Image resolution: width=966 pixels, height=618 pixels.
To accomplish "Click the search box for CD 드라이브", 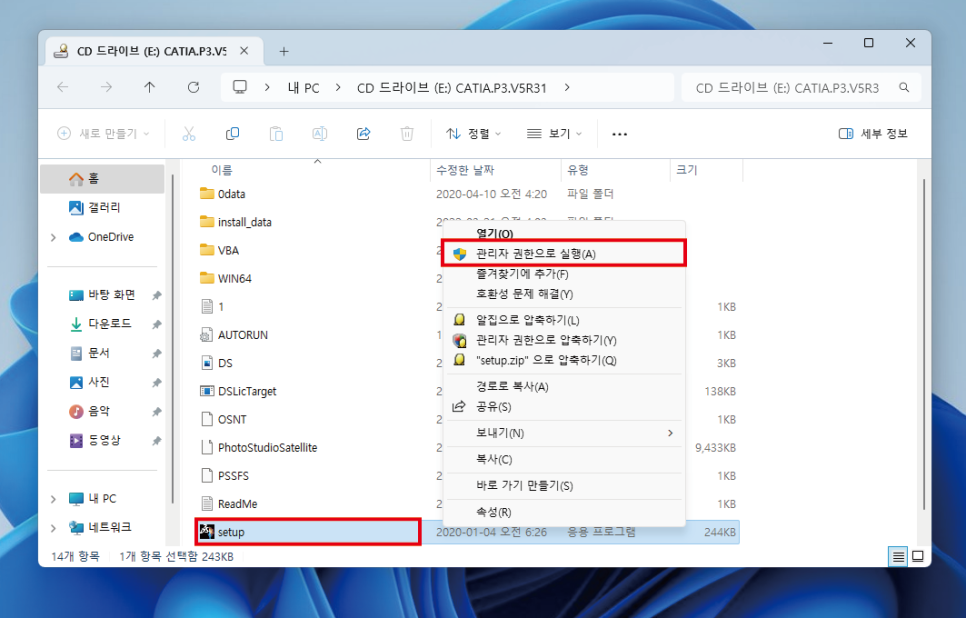I will (801, 87).
